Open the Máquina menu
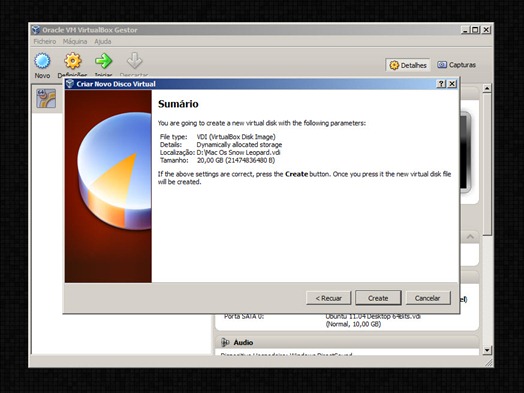 [x=75, y=41]
